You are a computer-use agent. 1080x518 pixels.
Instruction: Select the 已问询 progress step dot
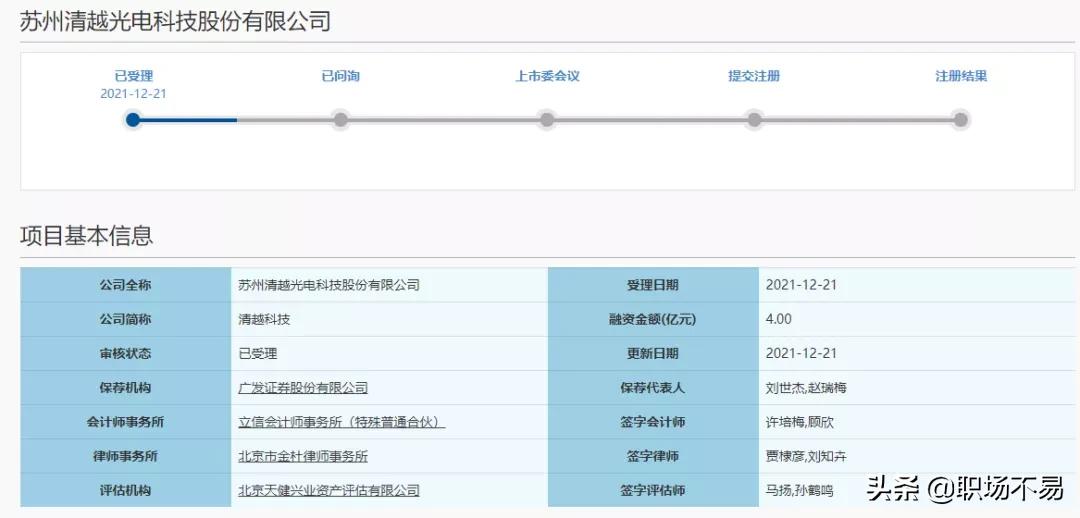tap(340, 120)
